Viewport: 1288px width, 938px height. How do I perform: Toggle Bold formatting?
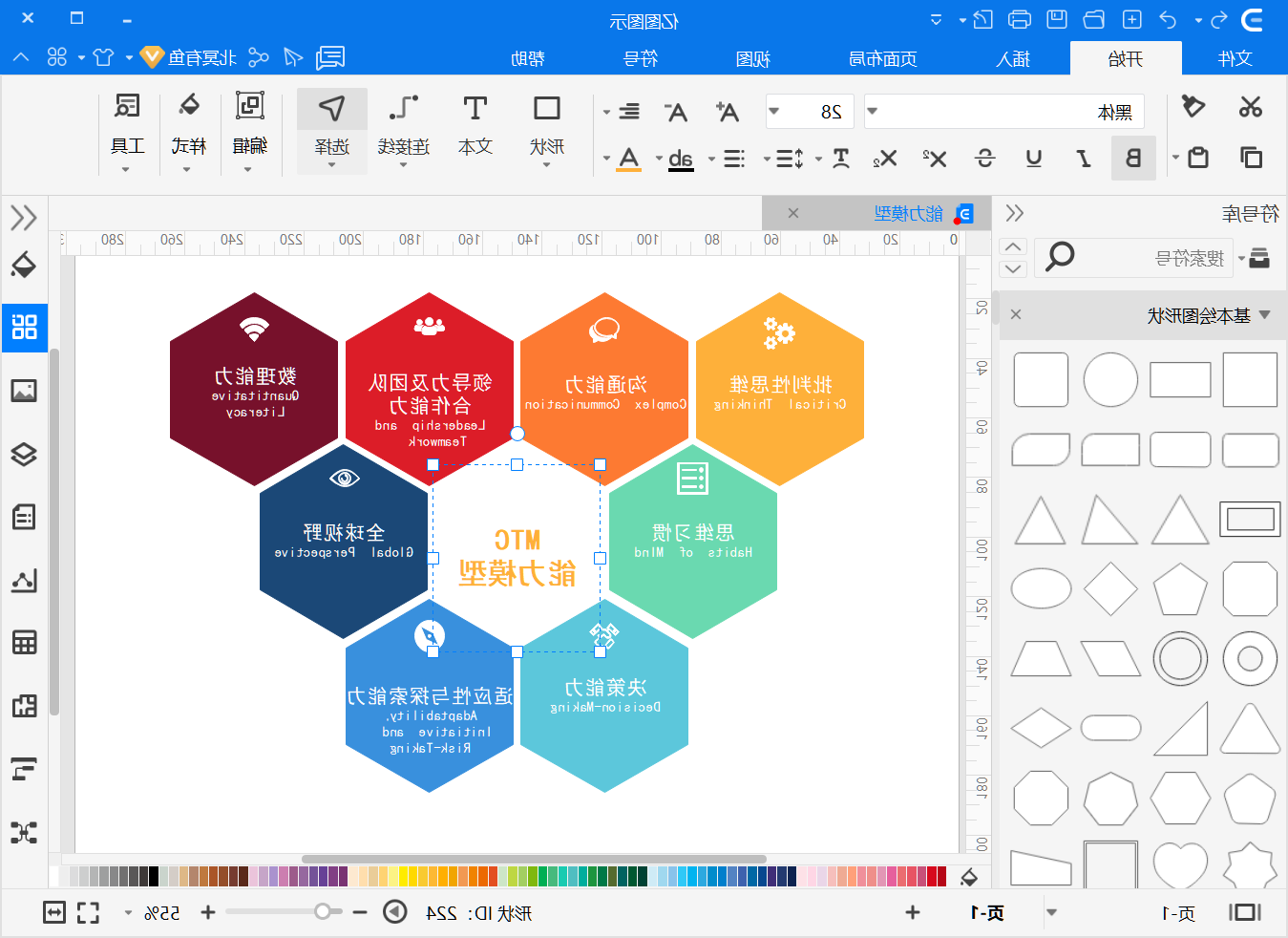pyautogui.click(x=1133, y=158)
